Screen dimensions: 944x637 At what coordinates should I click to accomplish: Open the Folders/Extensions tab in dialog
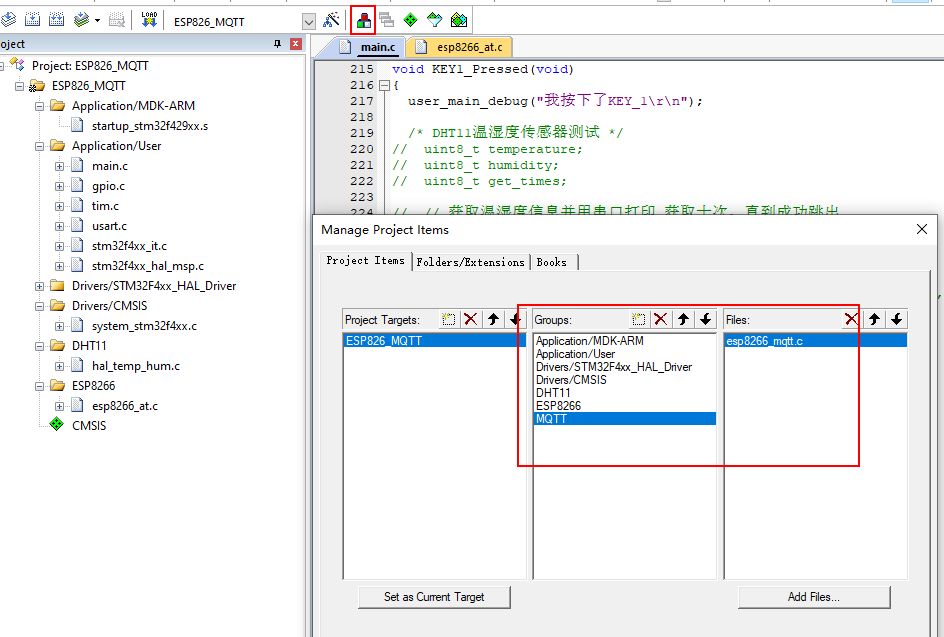[x=470, y=262]
